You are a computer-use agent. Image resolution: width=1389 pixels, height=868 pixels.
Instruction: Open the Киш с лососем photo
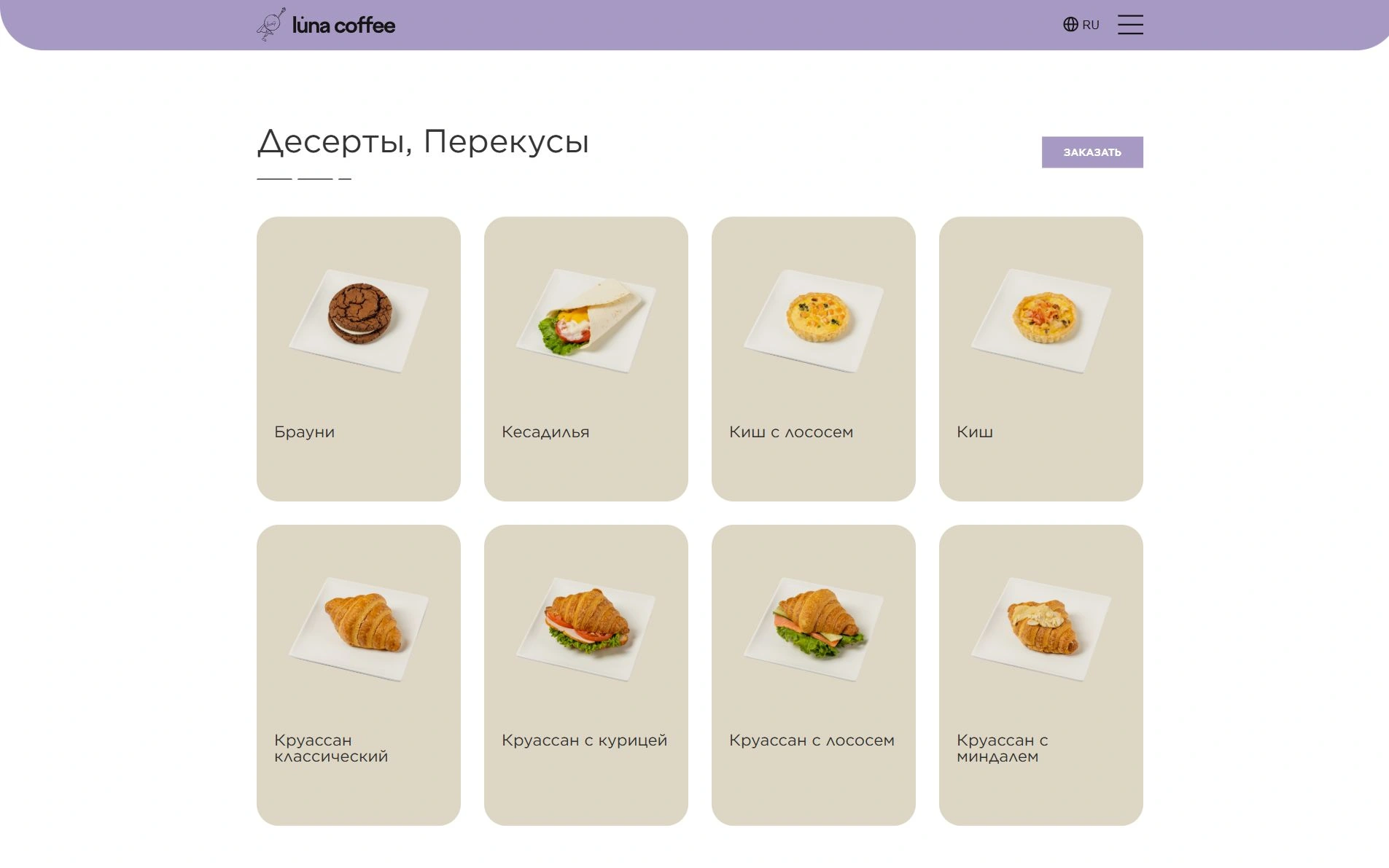[814, 321]
